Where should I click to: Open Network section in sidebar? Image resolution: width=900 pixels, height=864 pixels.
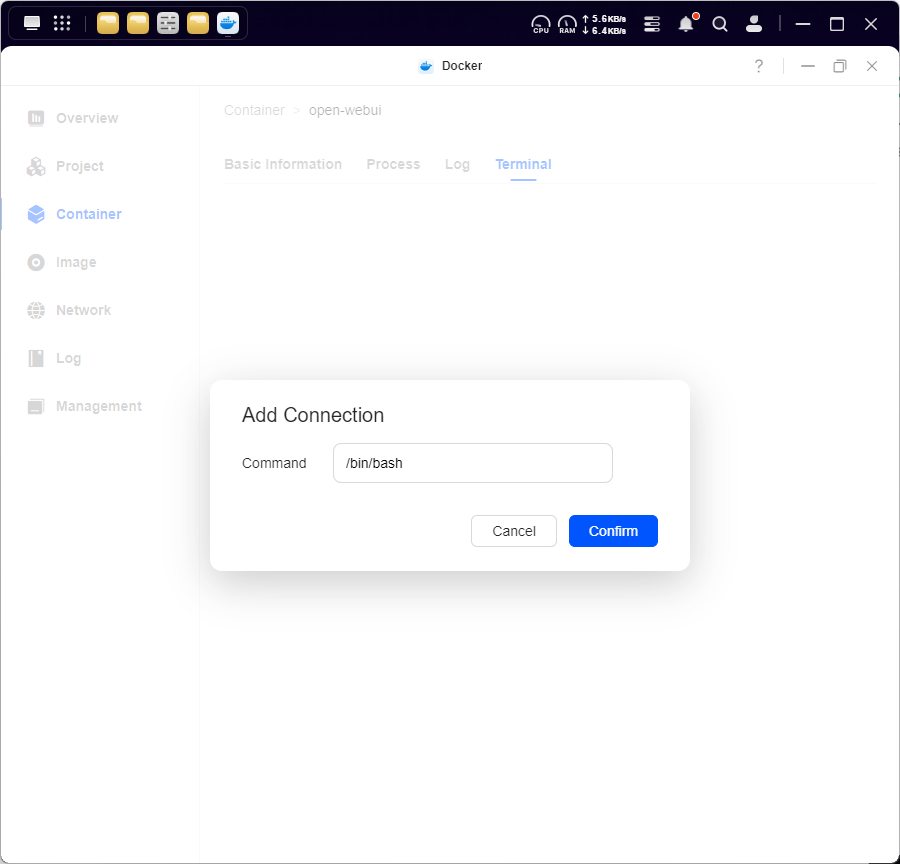(x=83, y=310)
